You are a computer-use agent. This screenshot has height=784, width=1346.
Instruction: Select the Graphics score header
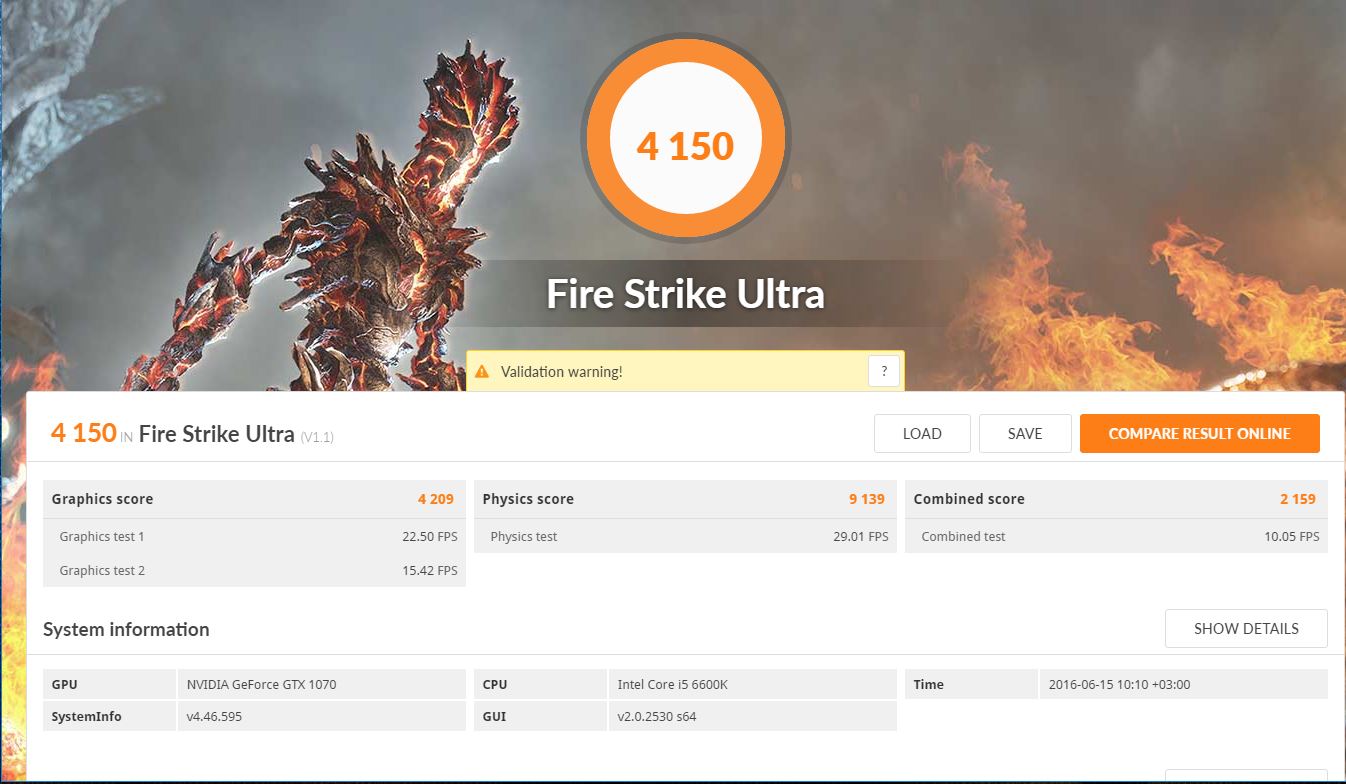(254, 499)
